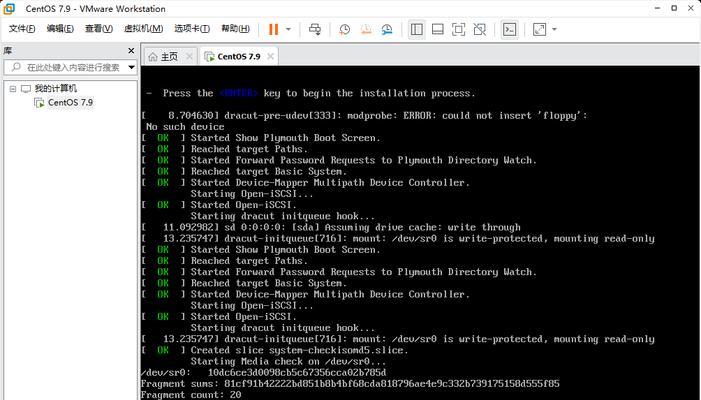Maximize the VMware Workstation window
This screenshot has height=400, width=701.
(x=674, y=8)
